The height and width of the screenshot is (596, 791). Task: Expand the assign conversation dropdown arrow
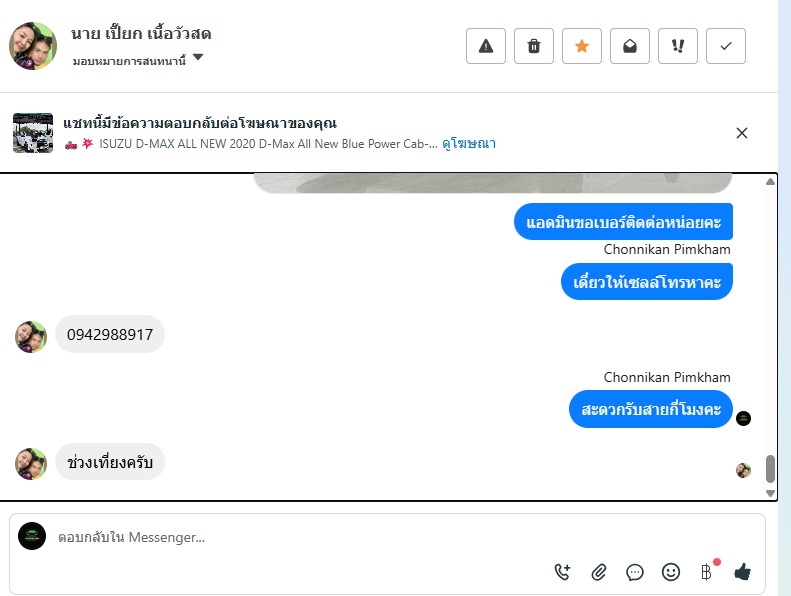pyautogui.click(x=198, y=57)
